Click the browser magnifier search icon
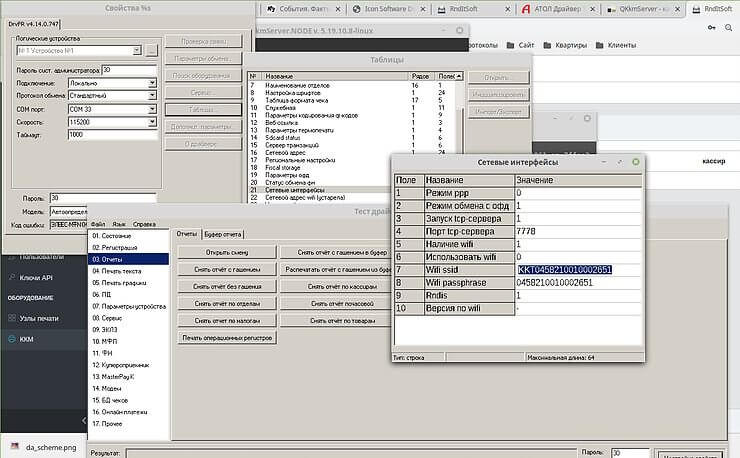The image size is (740, 458). [x=729, y=28]
